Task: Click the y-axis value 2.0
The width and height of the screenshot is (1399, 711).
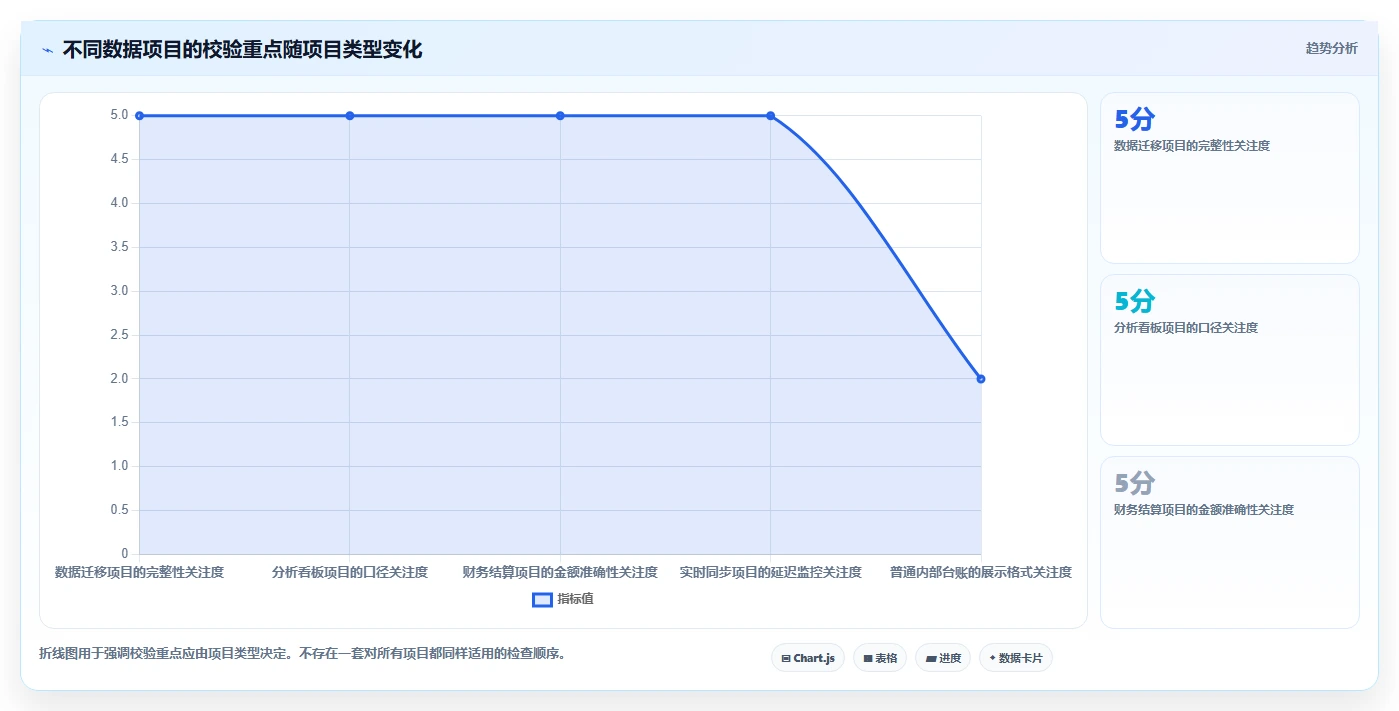Action: pos(120,378)
